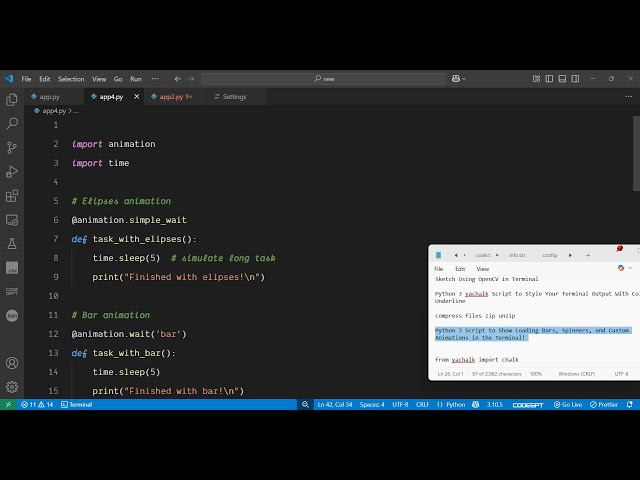
Task: Open the Go menu
Action: pyautogui.click(x=118, y=79)
